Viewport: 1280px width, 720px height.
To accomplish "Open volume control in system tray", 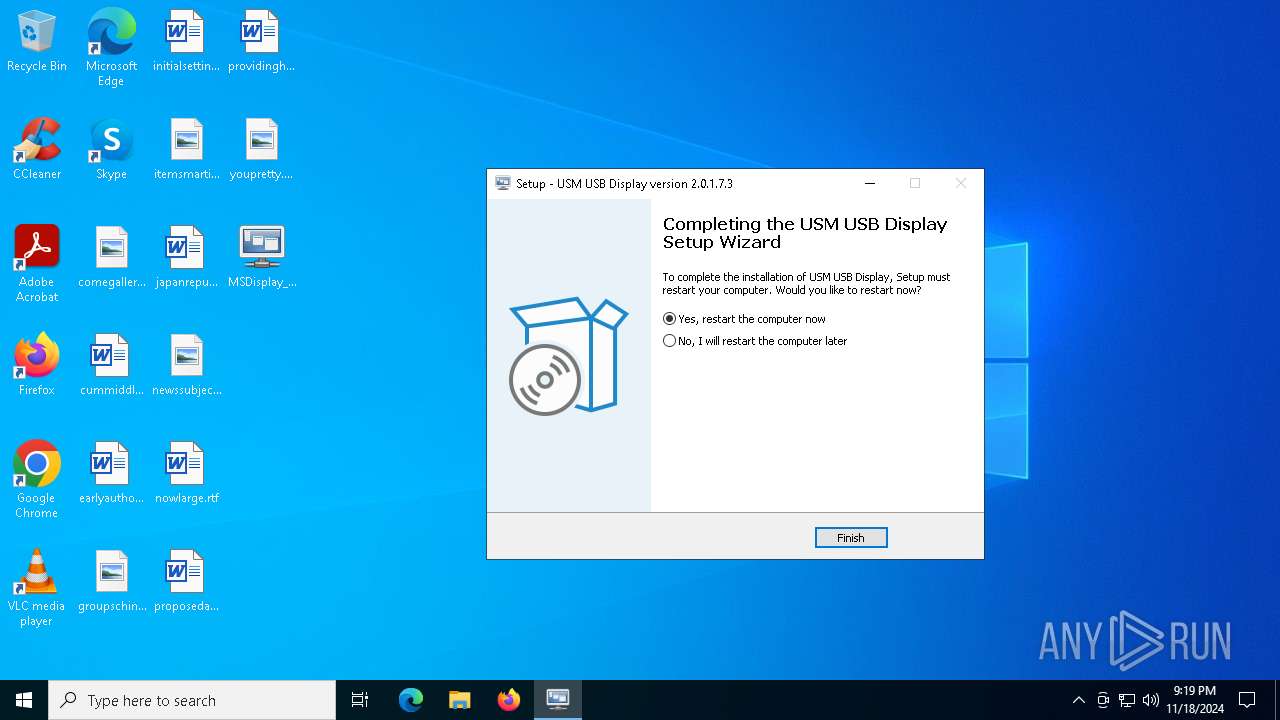I will click(1151, 700).
